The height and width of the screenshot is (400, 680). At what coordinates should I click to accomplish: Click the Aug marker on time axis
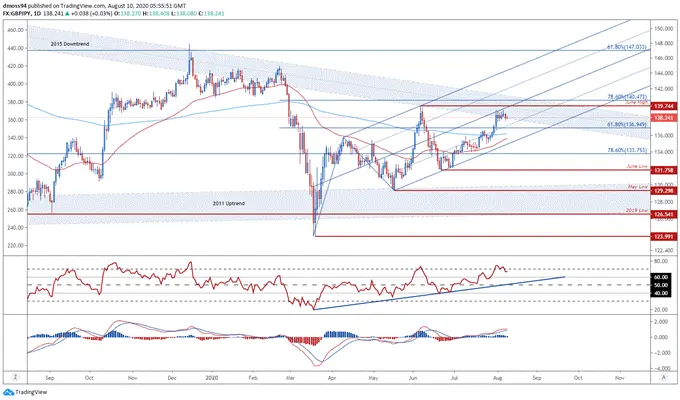(x=497, y=378)
